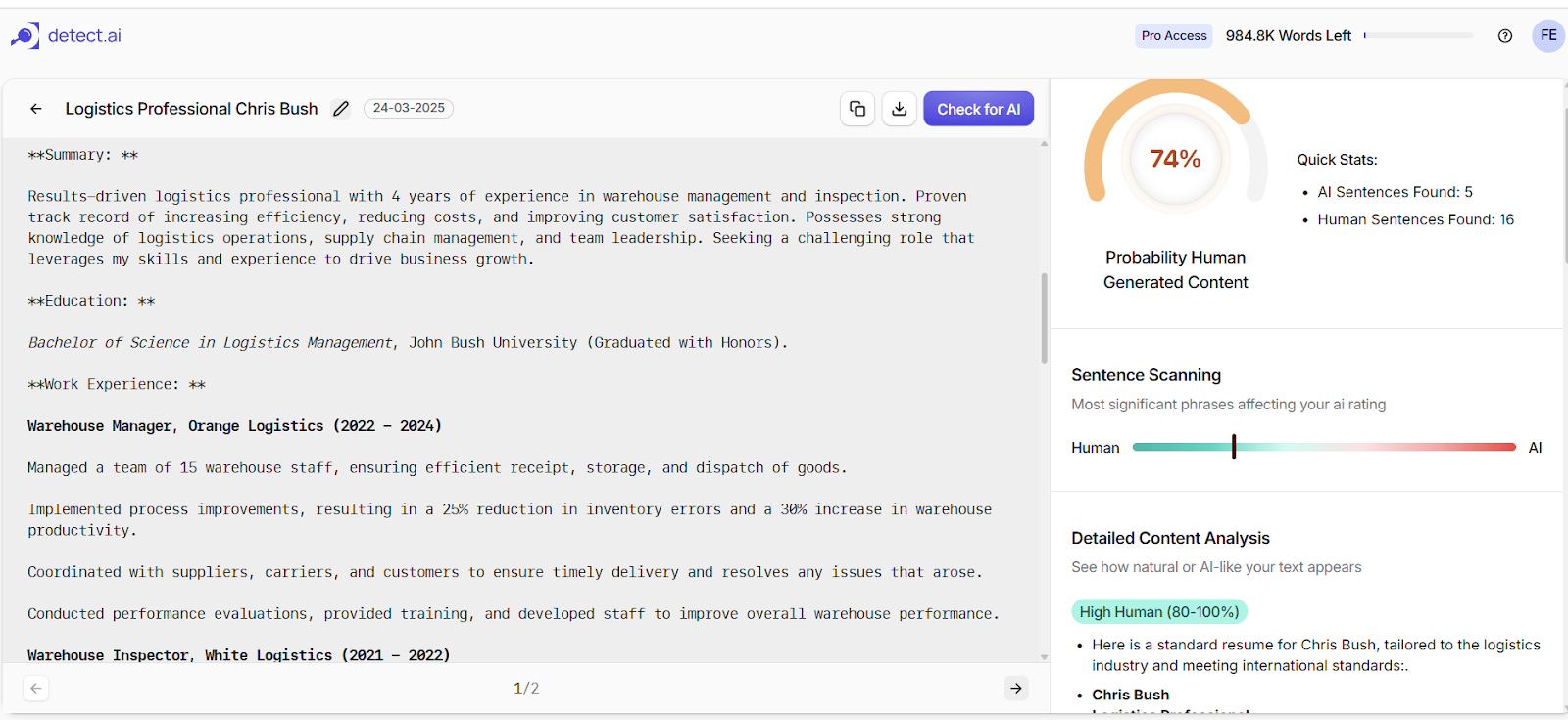Open the help question mark icon

click(x=1505, y=36)
